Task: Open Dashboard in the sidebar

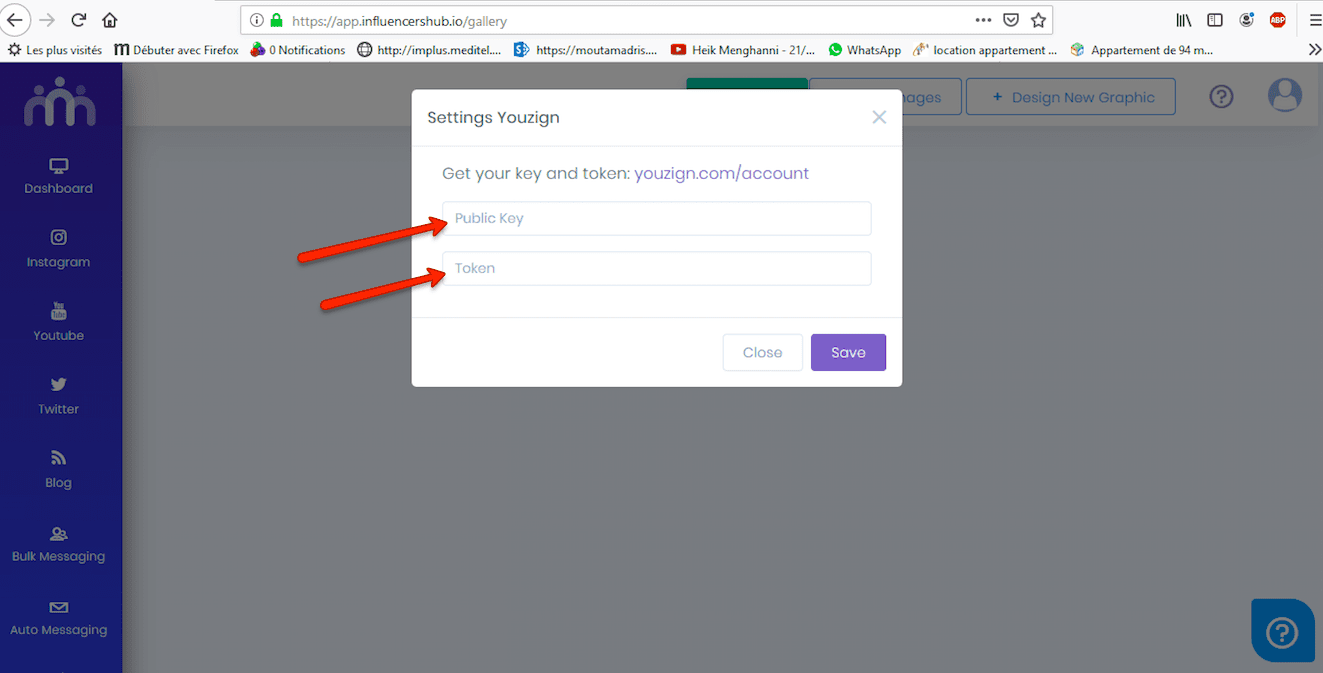Action: [x=58, y=176]
